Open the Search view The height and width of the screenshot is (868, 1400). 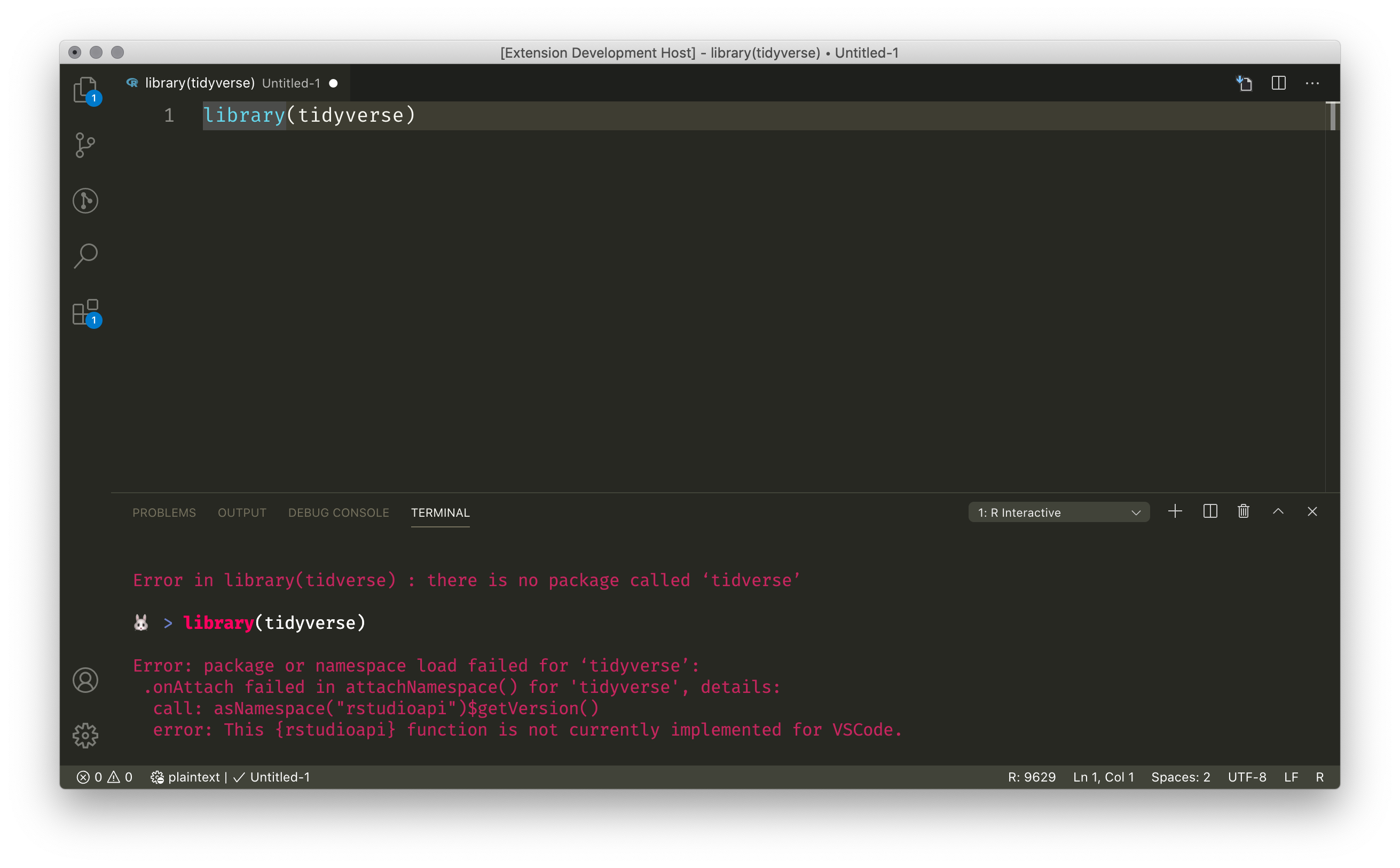point(85,256)
